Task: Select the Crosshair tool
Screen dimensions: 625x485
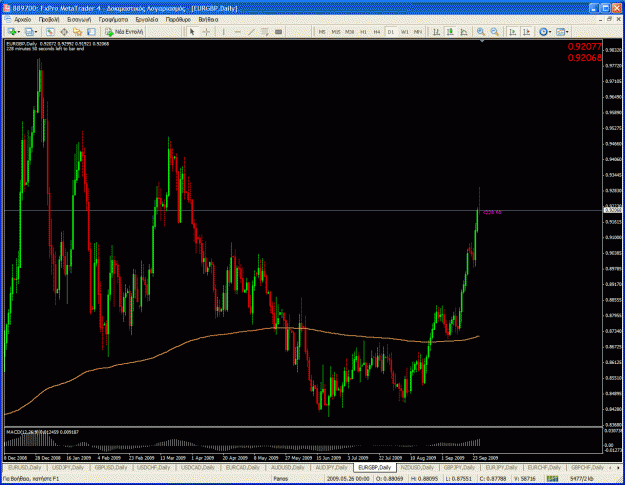Action: pyautogui.click(x=206, y=32)
